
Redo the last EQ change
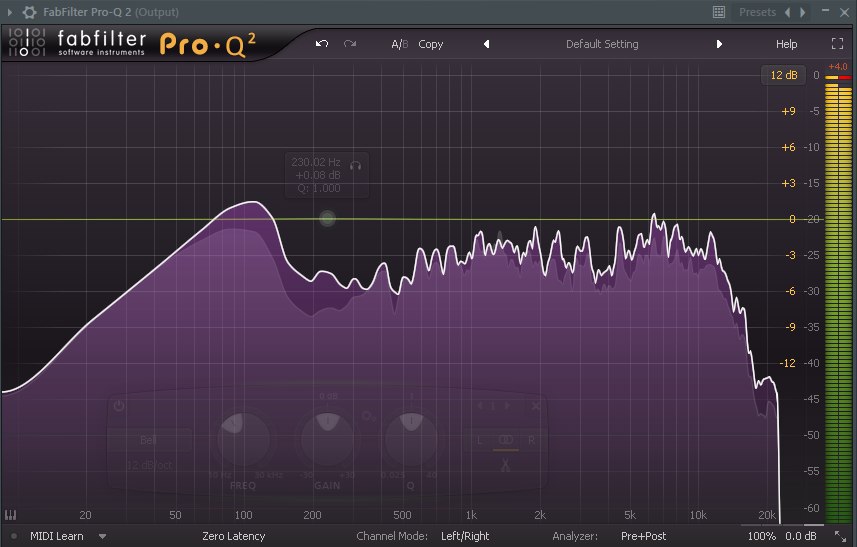click(350, 44)
